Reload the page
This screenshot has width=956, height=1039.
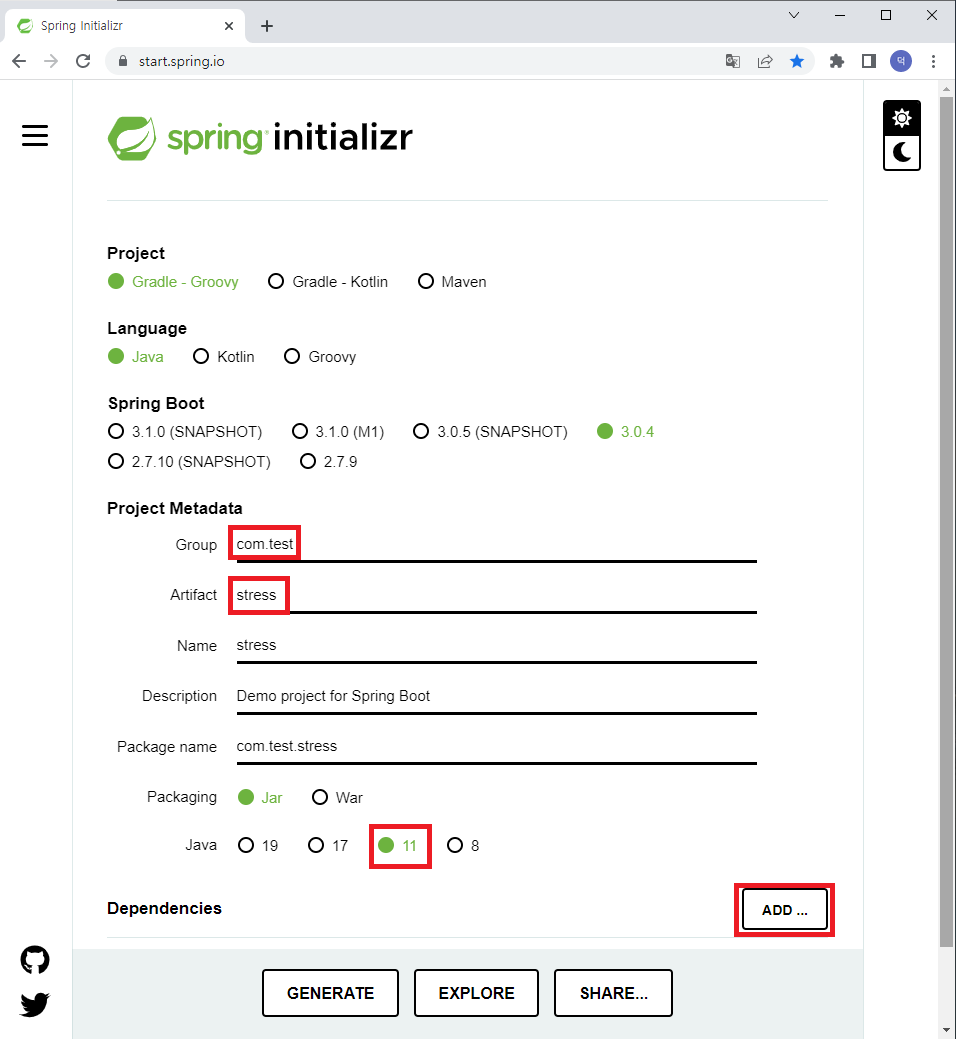click(x=83, y=61)
